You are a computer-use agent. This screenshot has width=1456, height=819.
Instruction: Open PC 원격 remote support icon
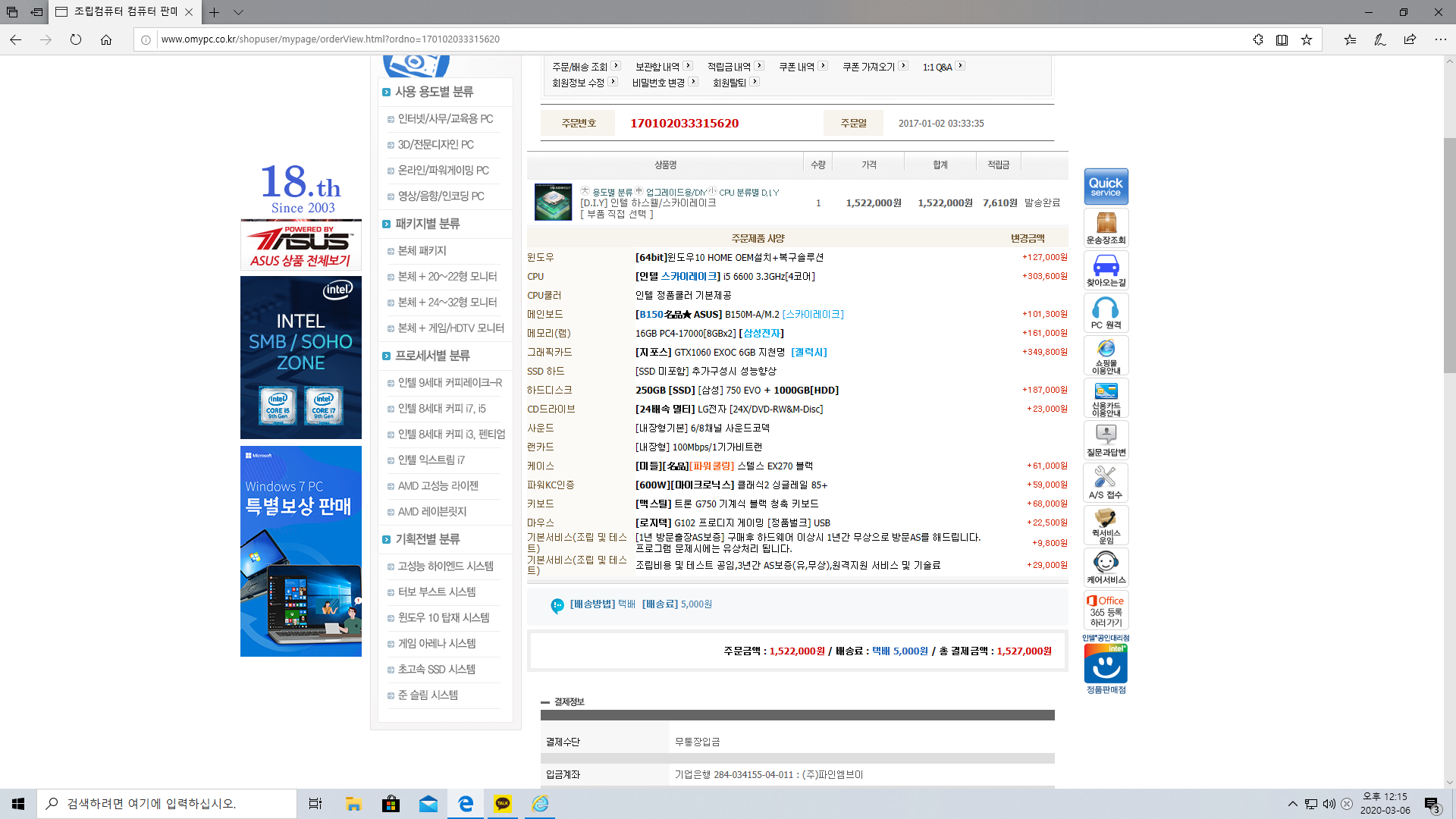click(x=1106, y=312)
